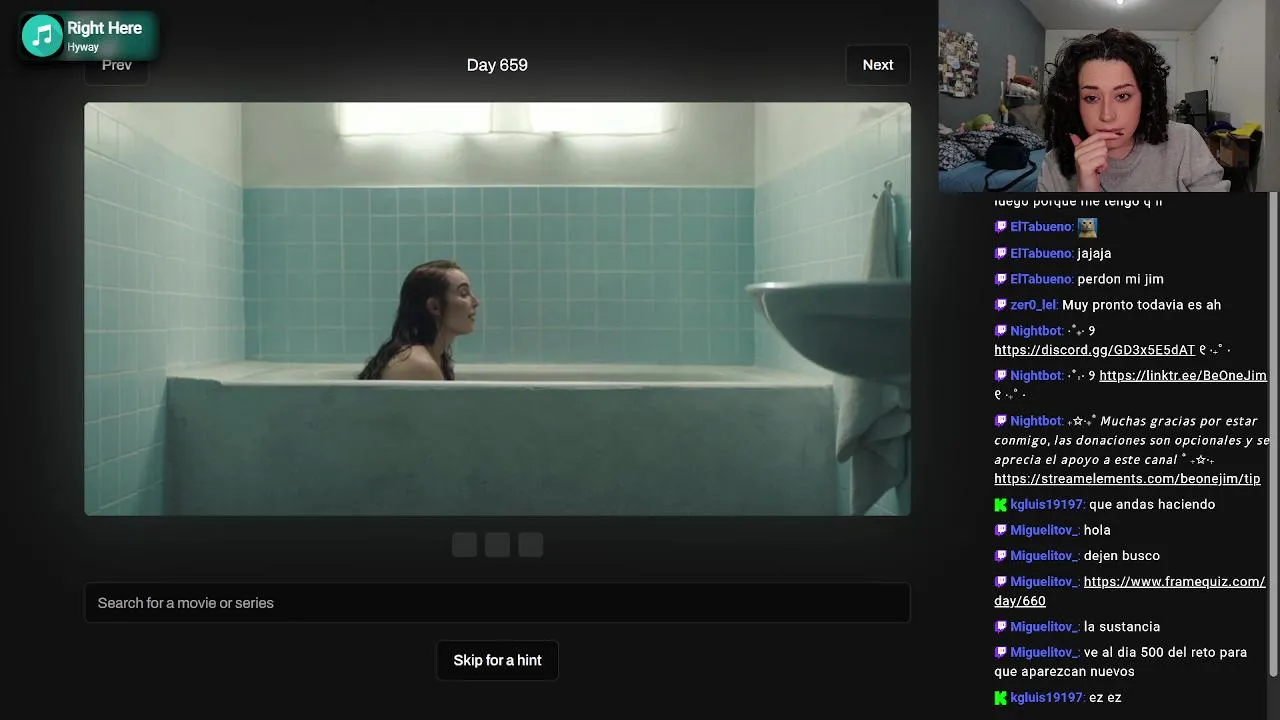Click the Twitch icon beside Nightbot linktr.ee message
Image resolution: width=1280 pixels, height=720 pixels.
pos(1000,376)
